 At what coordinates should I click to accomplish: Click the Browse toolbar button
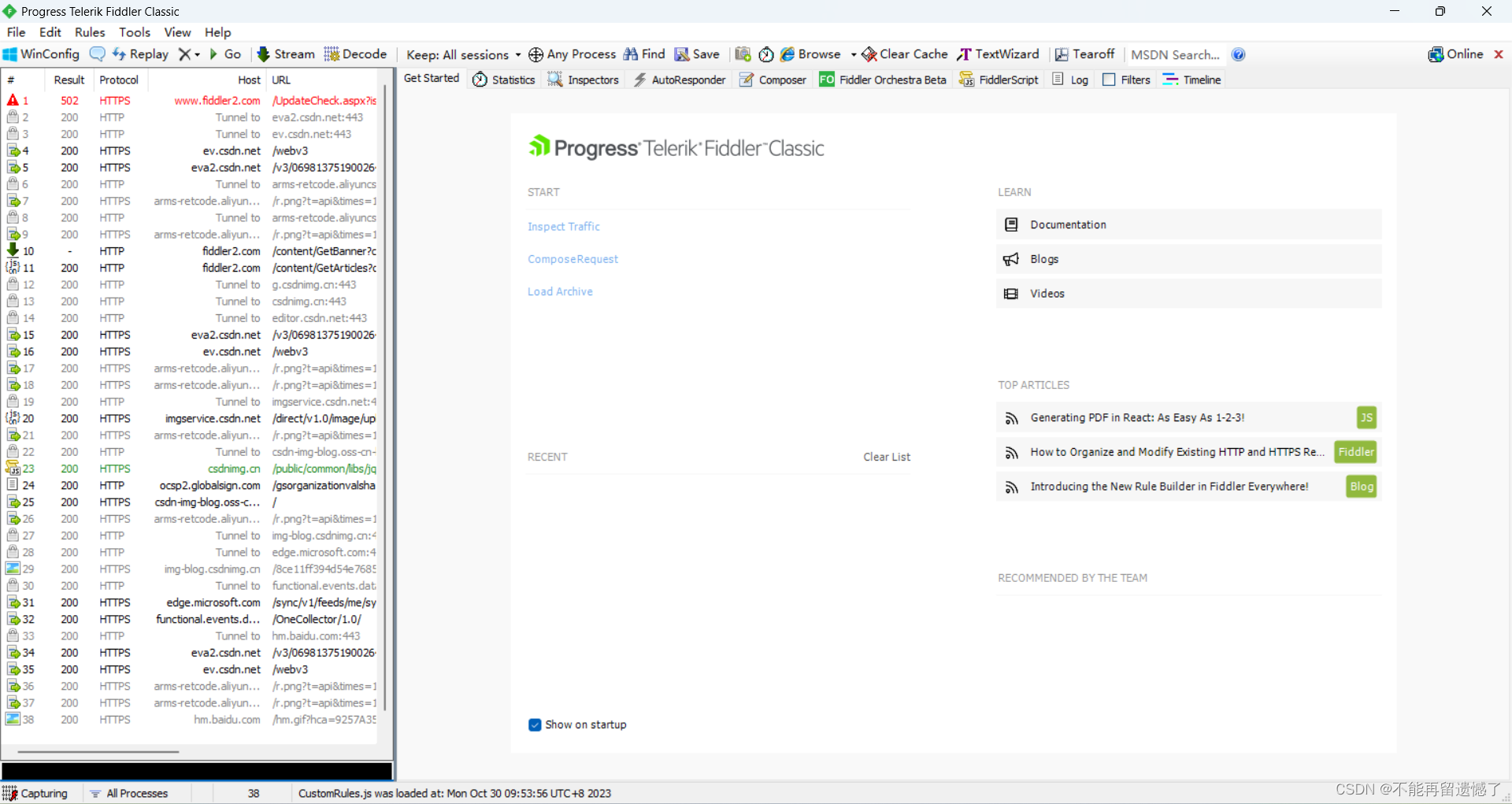810,54
